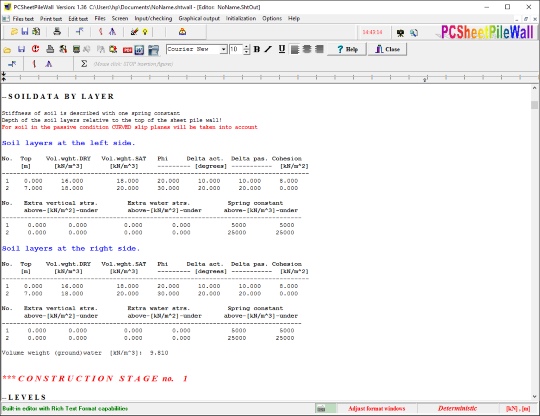Open the Options menu

(x=272, y=19)
